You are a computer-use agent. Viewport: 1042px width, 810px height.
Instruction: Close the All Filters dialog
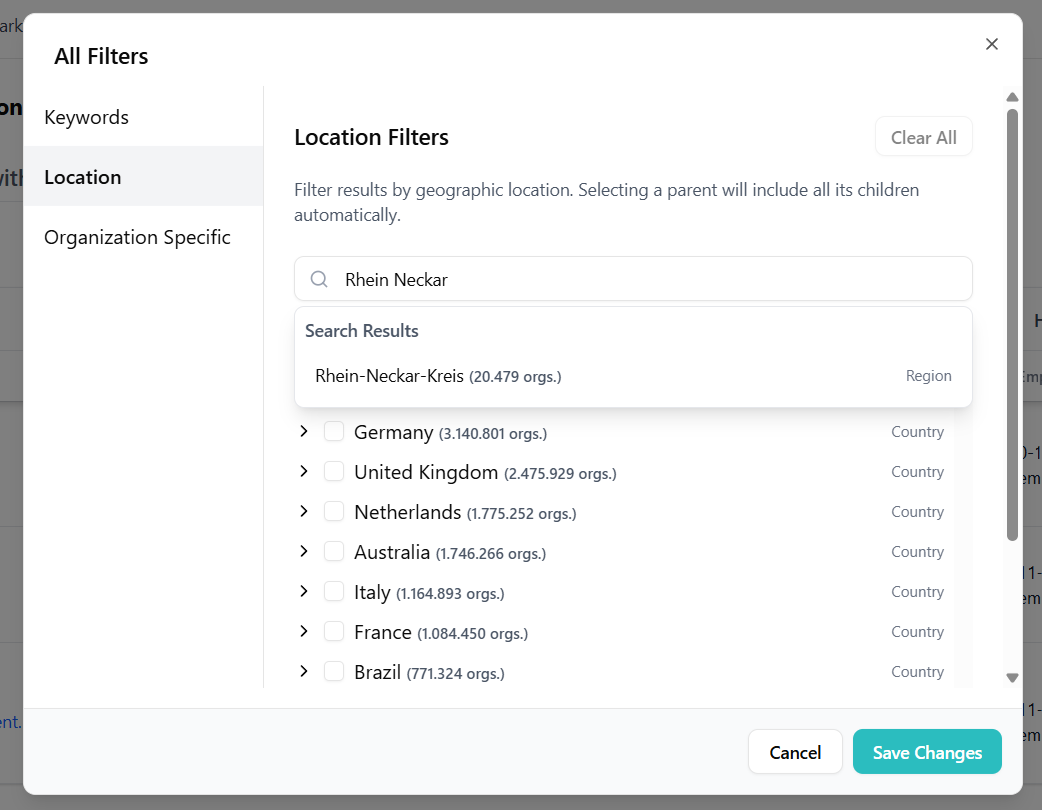click(x=991, y=44)
